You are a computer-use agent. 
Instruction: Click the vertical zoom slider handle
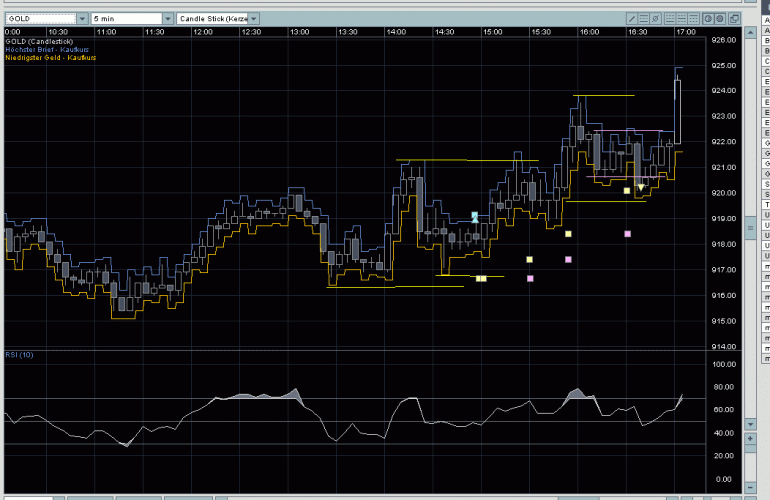click(748, 226)
